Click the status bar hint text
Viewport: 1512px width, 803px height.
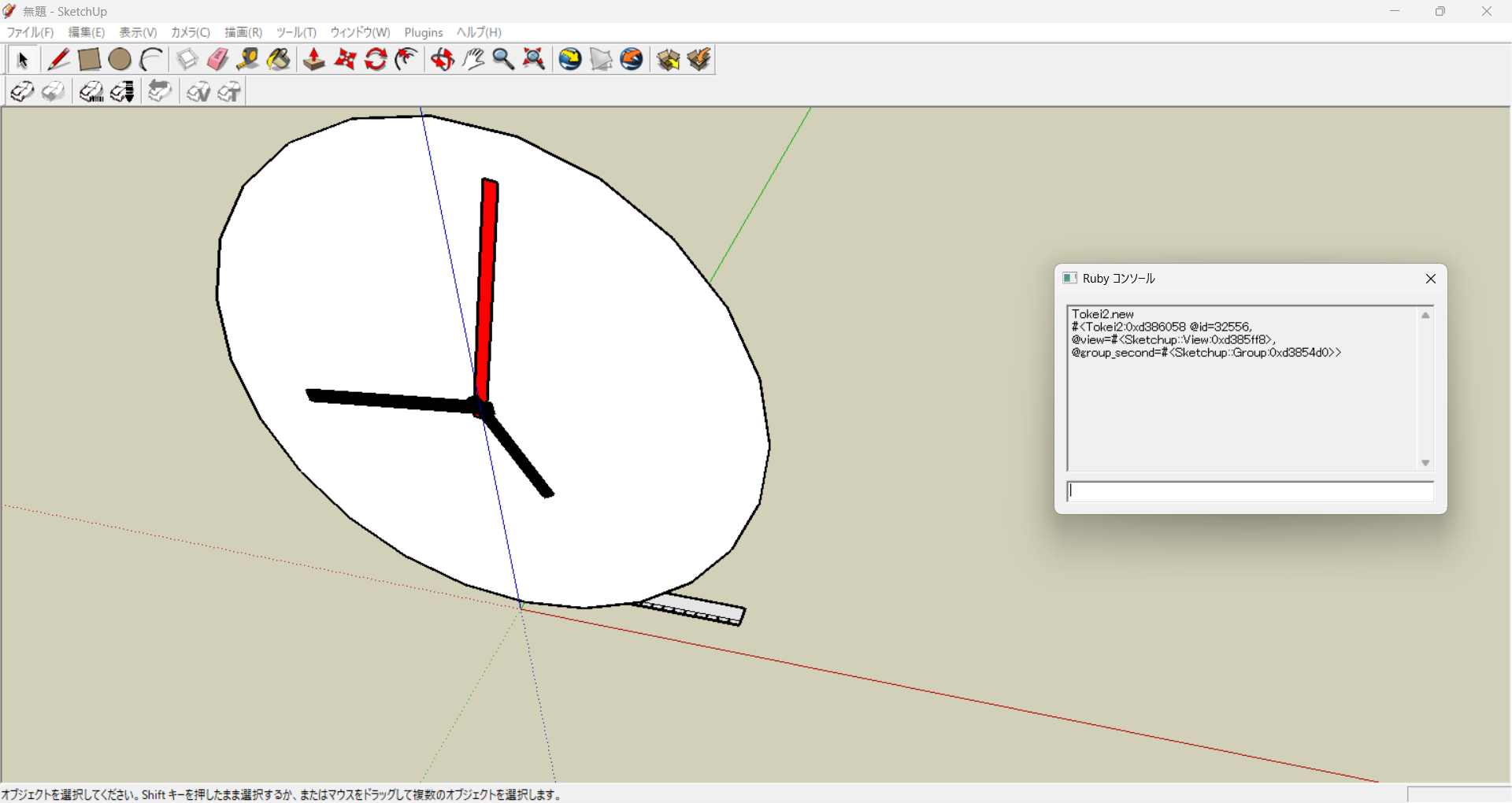(x=281, y=795)
